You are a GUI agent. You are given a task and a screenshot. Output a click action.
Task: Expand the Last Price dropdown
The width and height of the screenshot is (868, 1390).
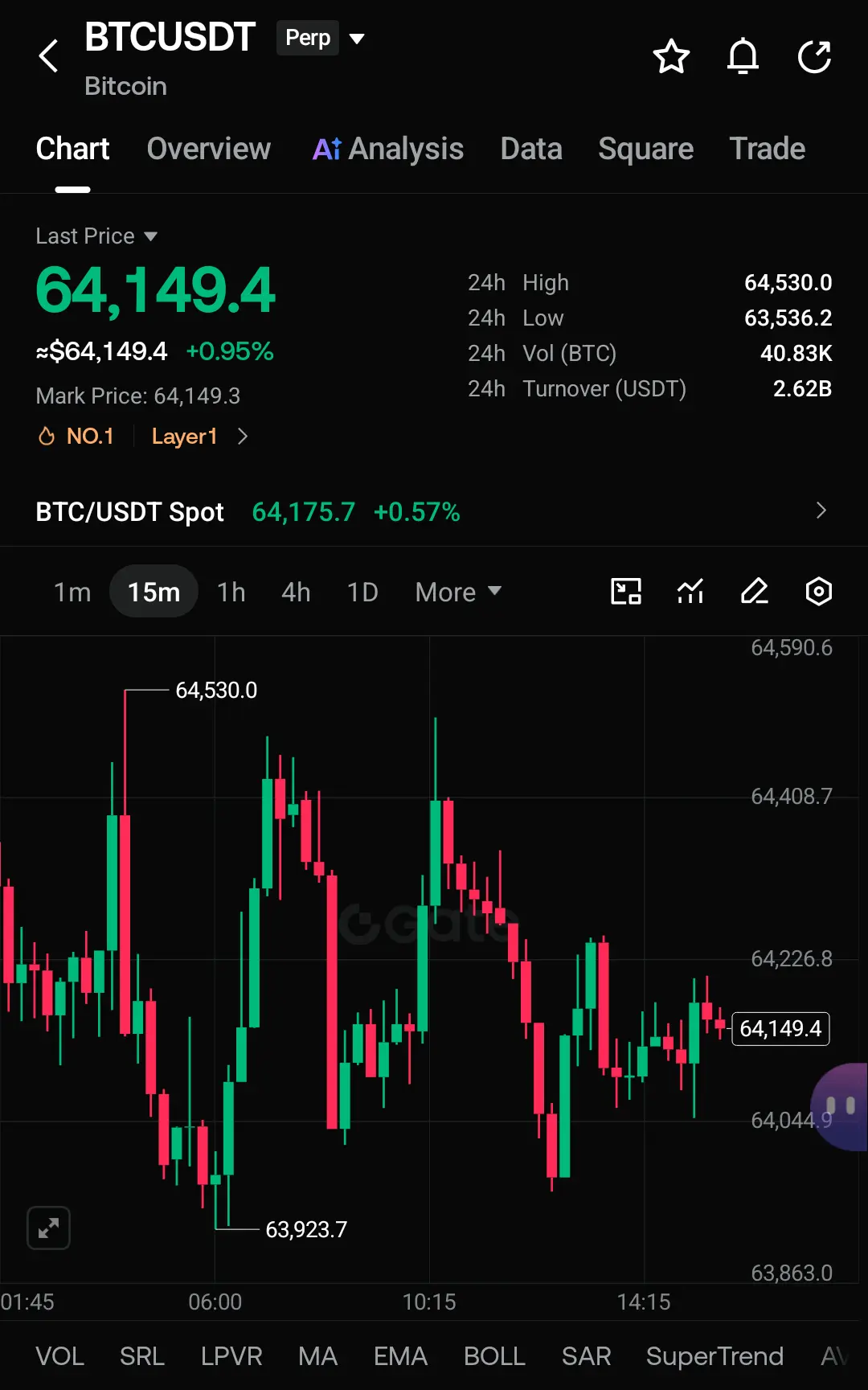click(96, 236)
